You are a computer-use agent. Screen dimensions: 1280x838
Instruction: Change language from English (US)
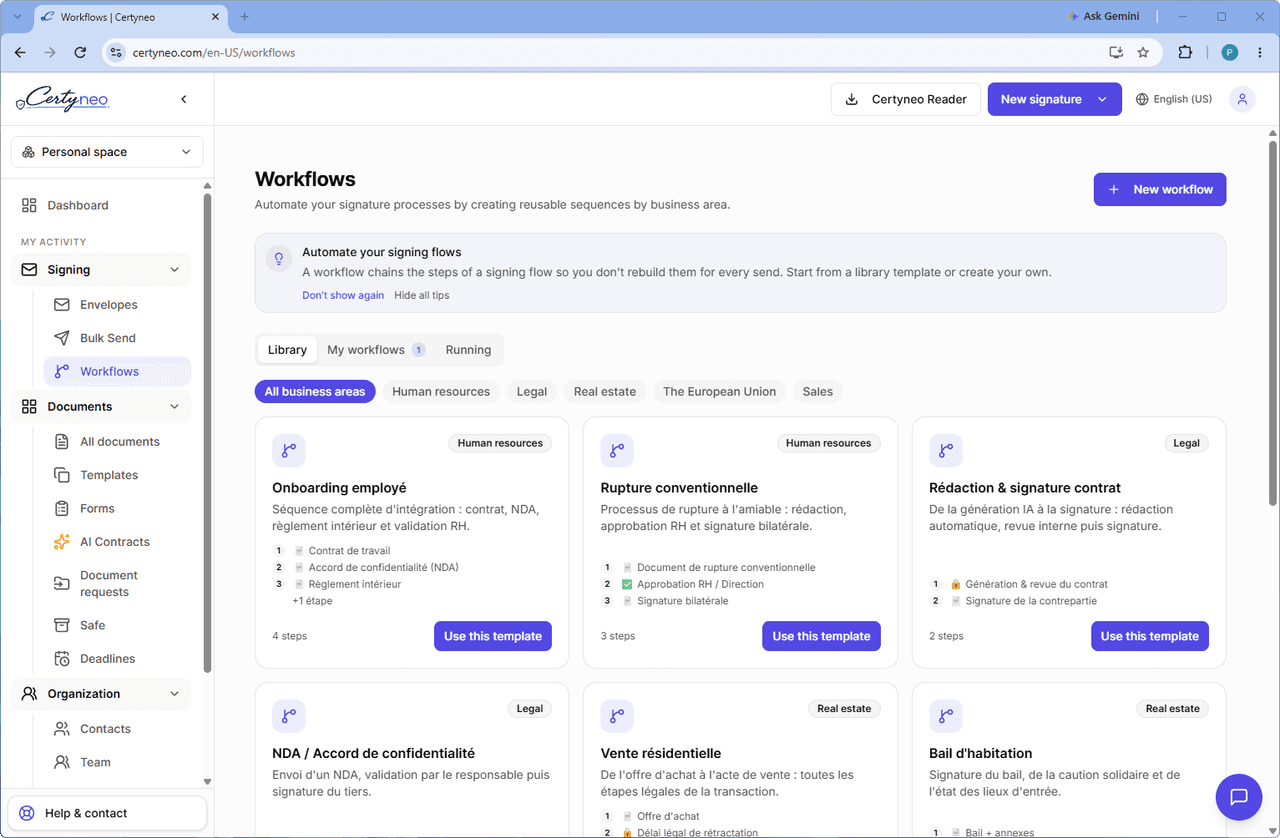(x=1174, y=99)
